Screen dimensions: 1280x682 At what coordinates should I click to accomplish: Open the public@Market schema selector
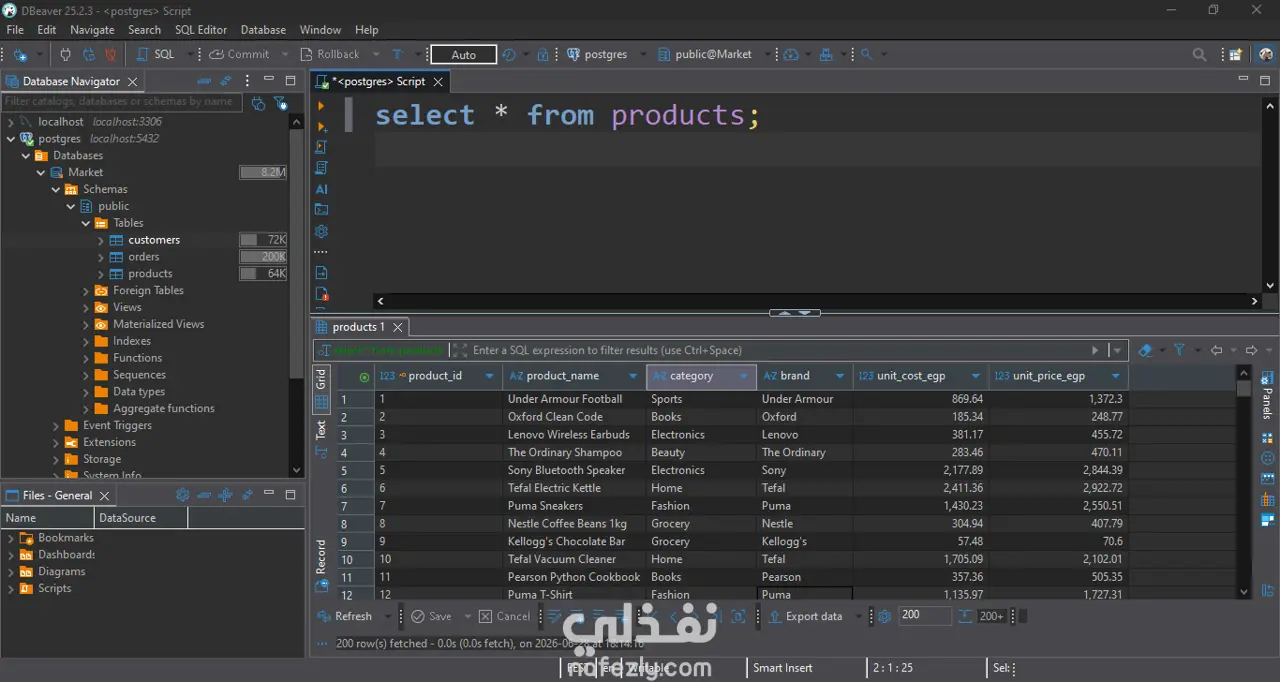pyautogui.click(x=705, y=54)
